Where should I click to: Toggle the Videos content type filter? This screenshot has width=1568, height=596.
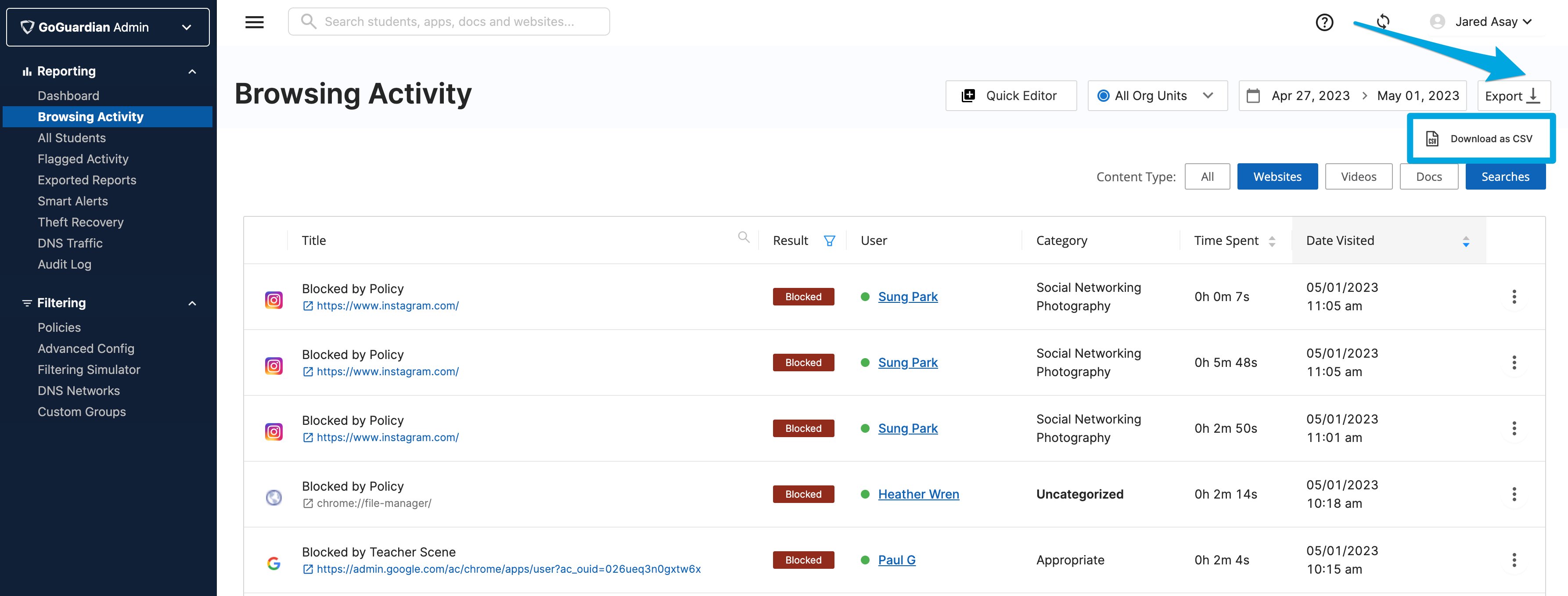coord(1358,176)
